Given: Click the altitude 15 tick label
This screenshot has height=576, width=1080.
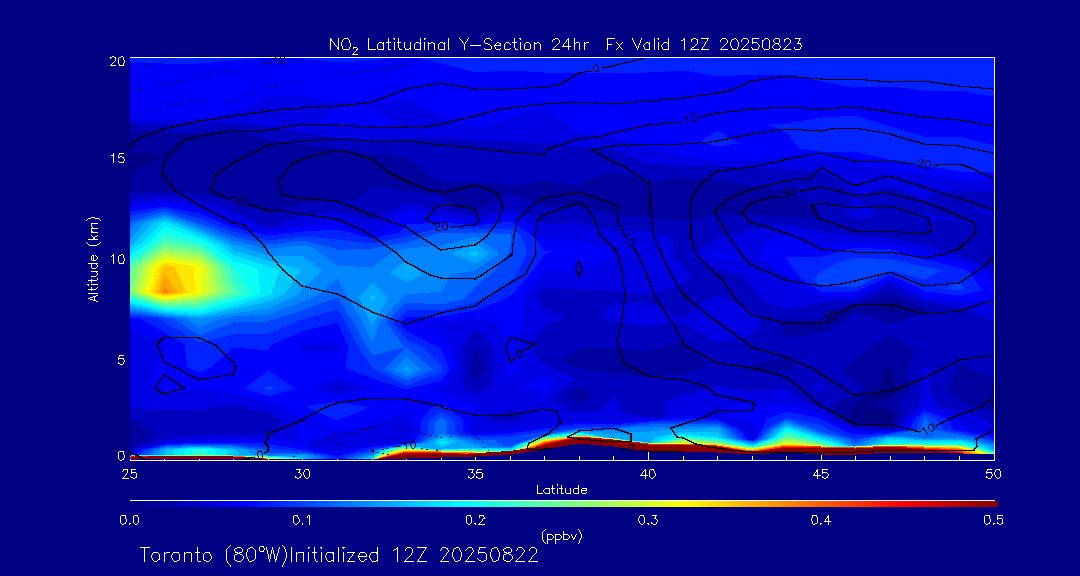Looking at the screenshot, I should [115, 159].
